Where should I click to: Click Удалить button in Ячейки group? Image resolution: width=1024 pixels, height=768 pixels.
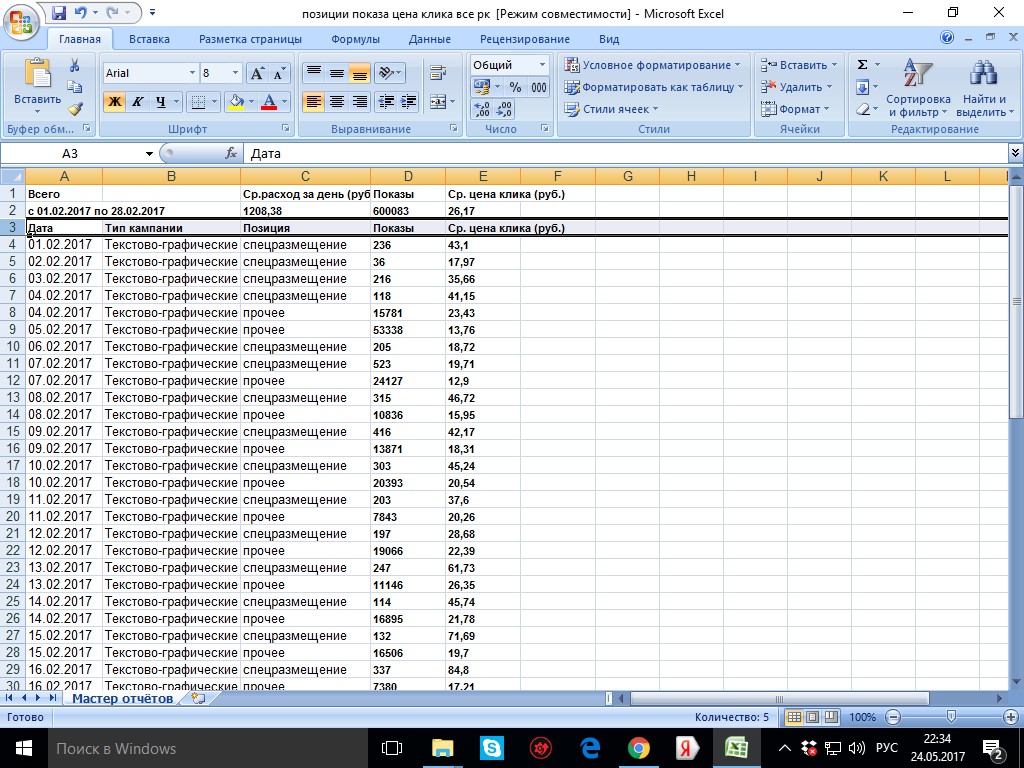(796, 87)
